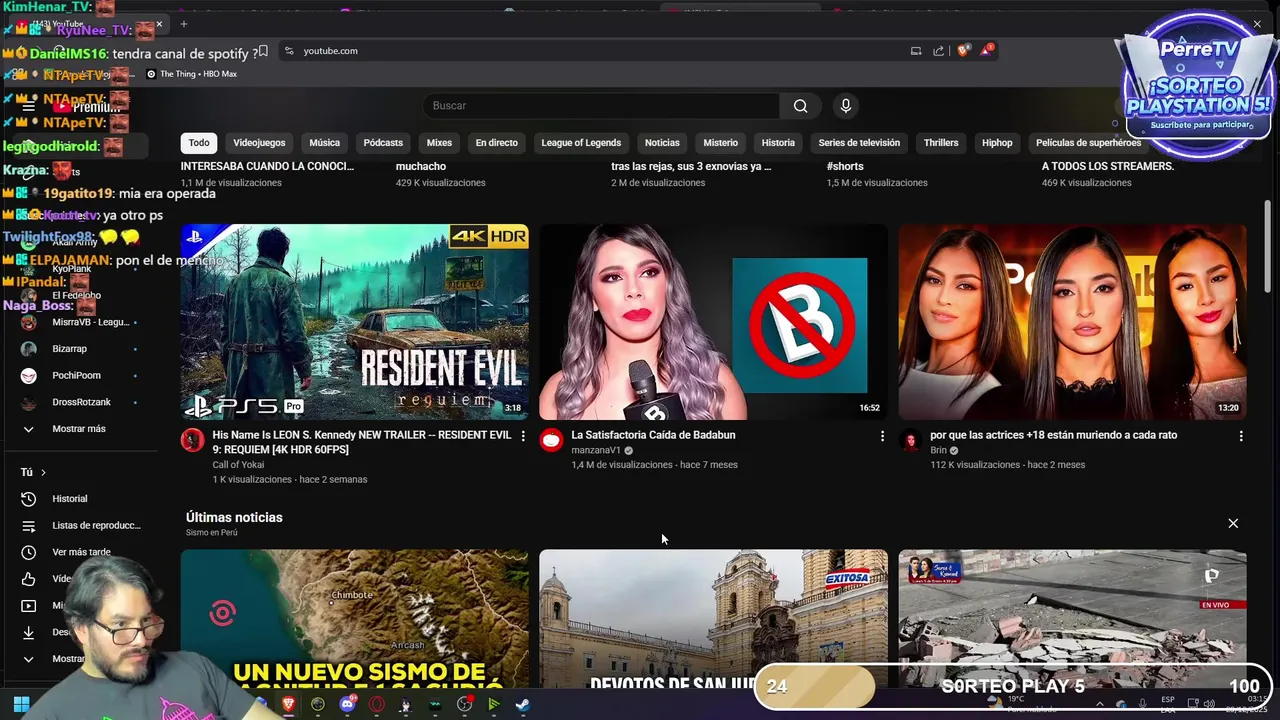Open Brave browser in the taskbar
Viewport: 1280px width, 720px height.
click(288, 704)
